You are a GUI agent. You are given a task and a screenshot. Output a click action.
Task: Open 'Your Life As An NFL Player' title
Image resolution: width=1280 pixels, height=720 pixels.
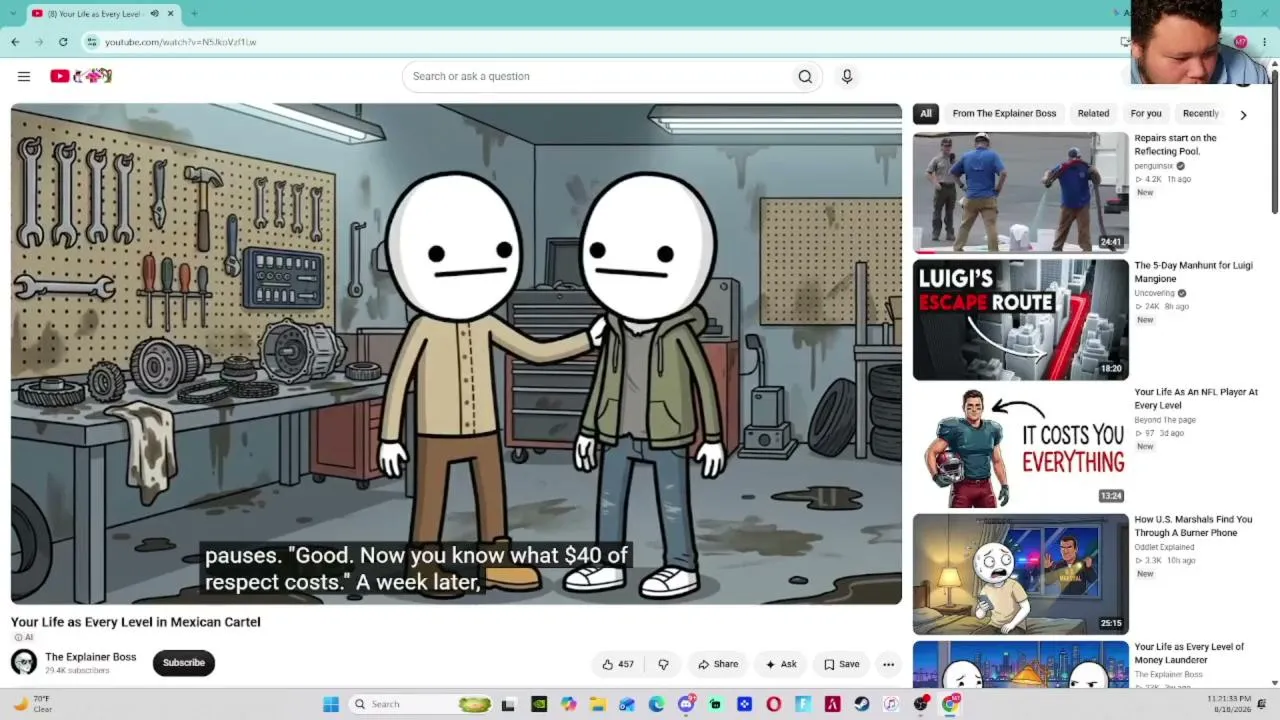1196,399
